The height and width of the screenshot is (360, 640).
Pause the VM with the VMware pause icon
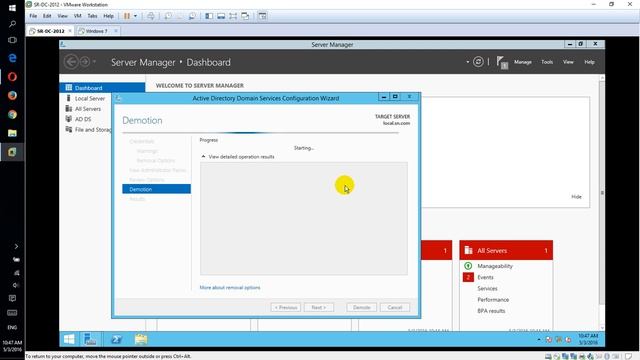pyautogui.click(x=127, y=16)
